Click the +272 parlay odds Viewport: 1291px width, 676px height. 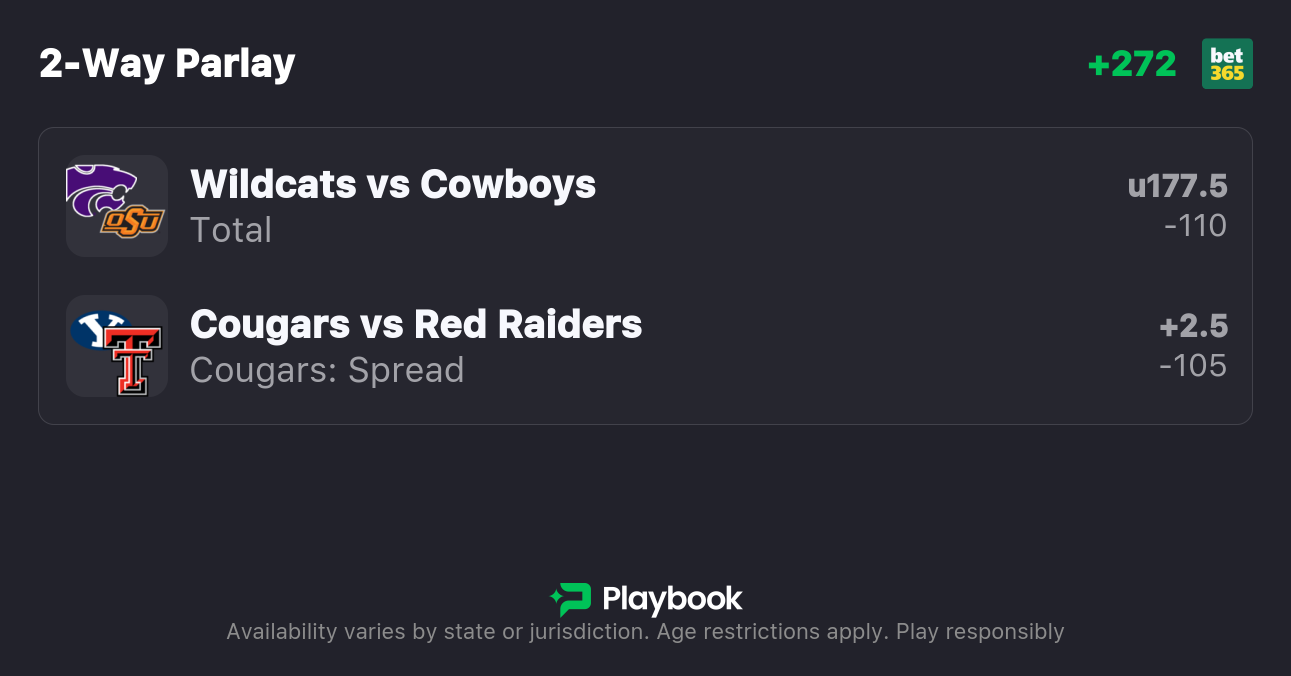[x=1131, y=64]
